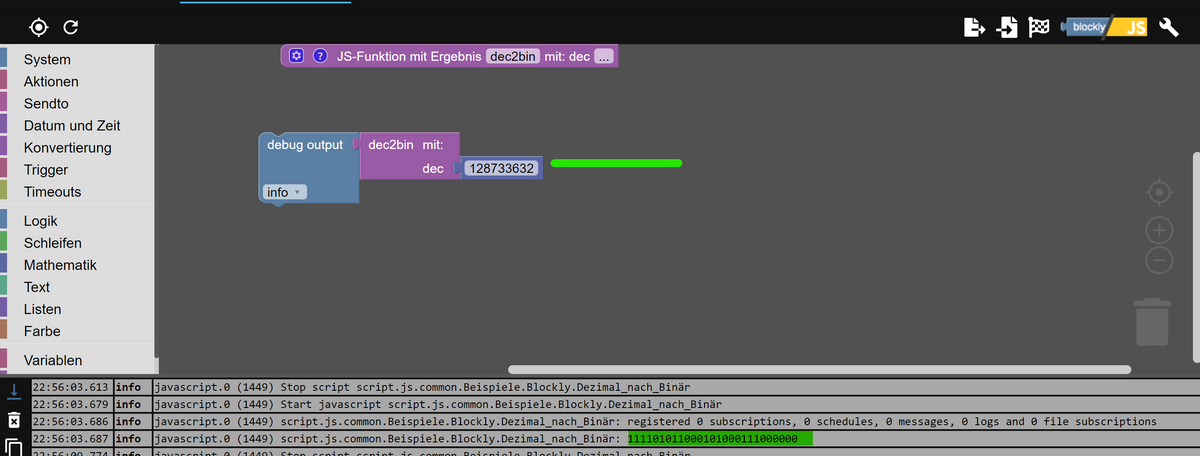The height and width of the screenshot is (456, 1200).
Task: Click the timestamp 22:56:03.687
Action: (x=70, y=438)
